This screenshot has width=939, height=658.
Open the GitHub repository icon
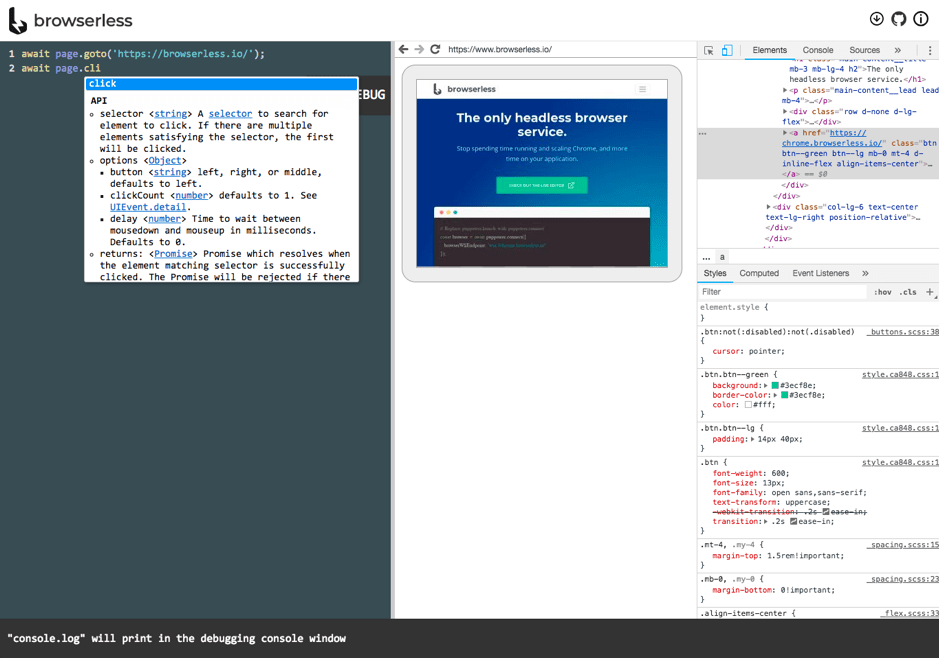tap(898, 19)
